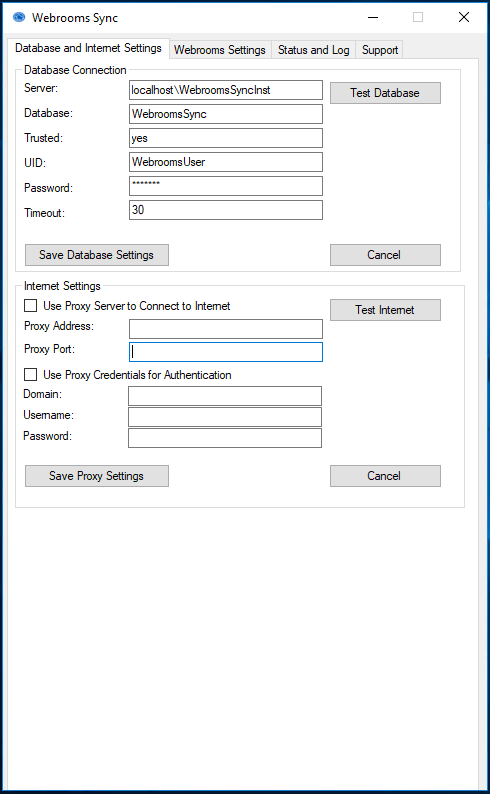490x794 pixels.
Task: Click the Test Internet button
Action: point(385,310)
